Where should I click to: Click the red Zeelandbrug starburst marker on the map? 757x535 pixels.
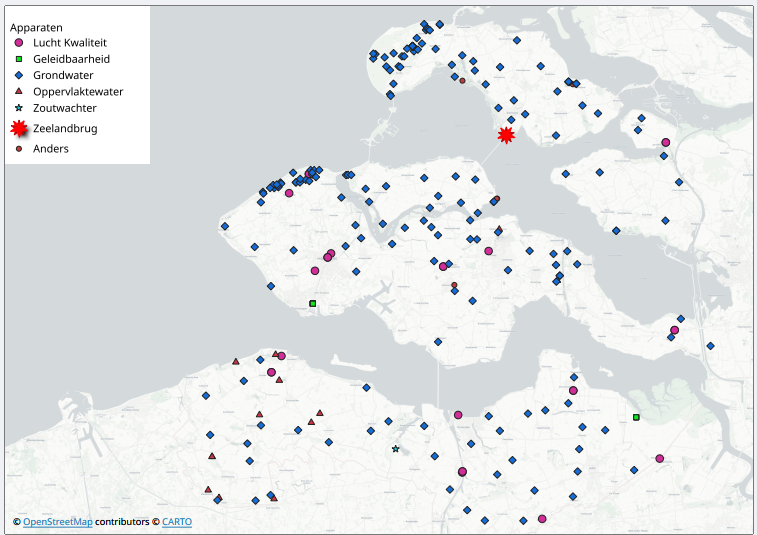tap(506, 135)
